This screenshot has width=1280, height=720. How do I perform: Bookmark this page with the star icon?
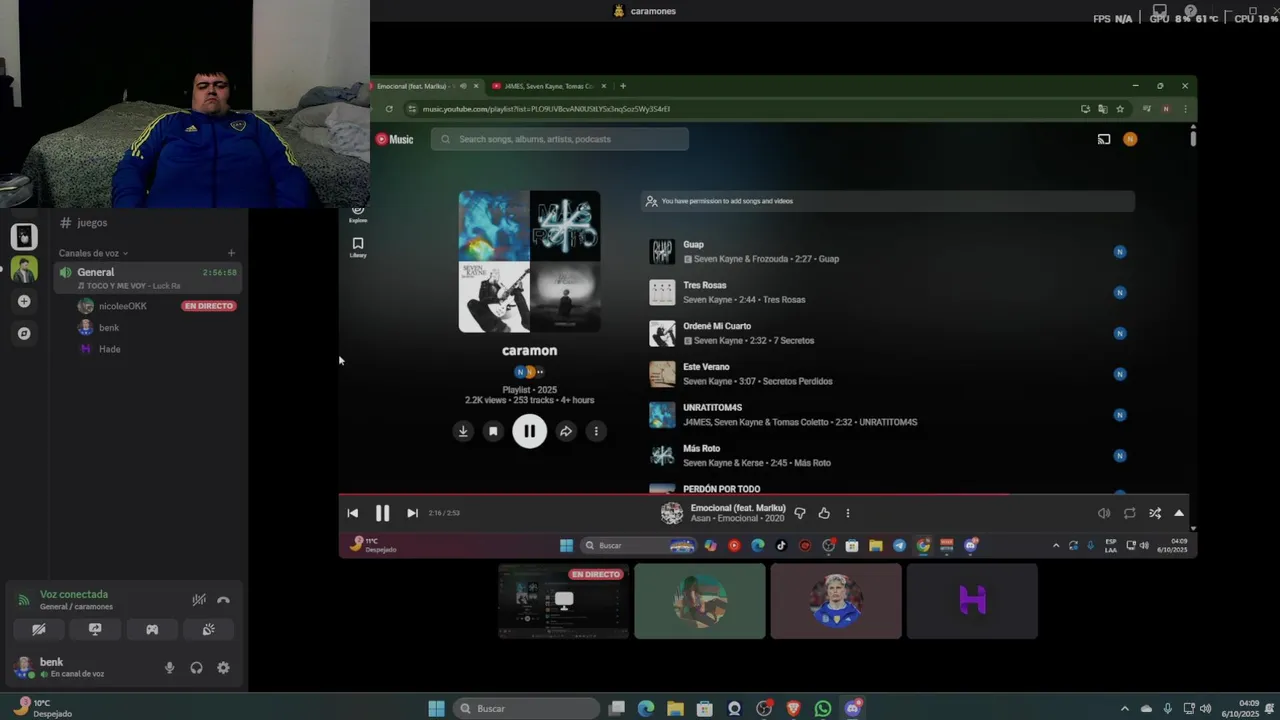pyautogui.click(x=1120, y=109)
